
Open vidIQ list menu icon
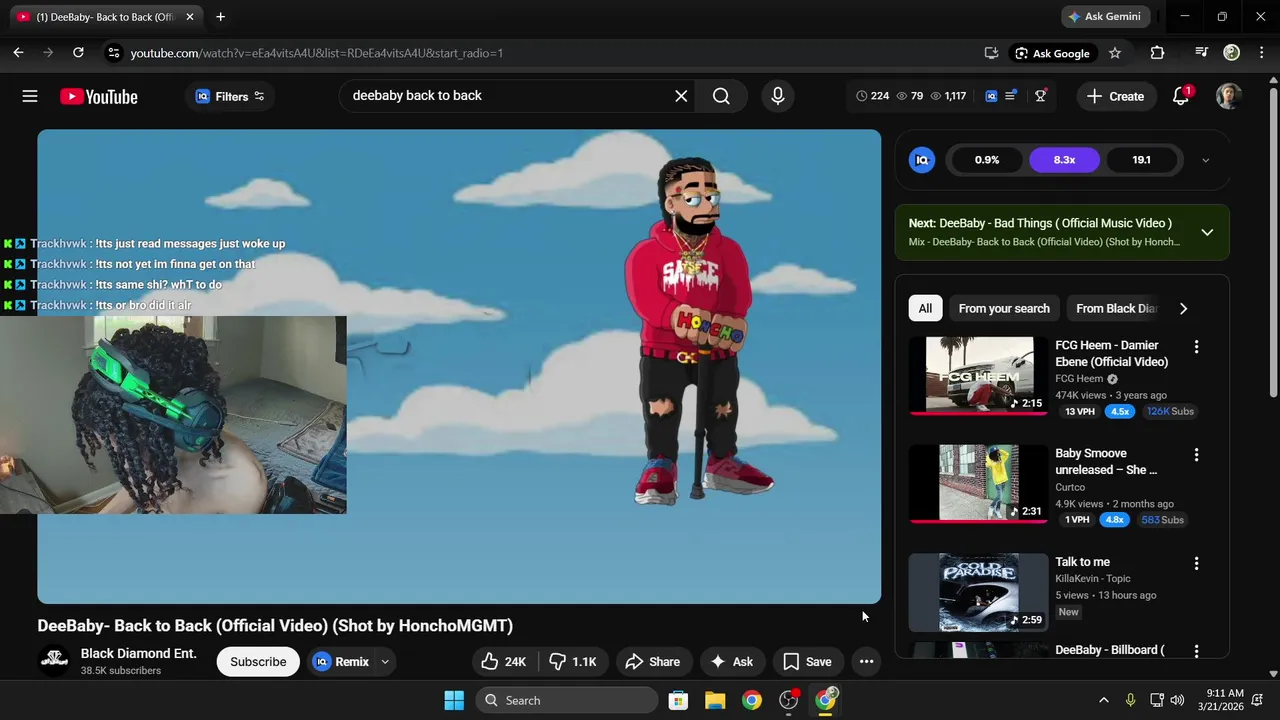[1011, 95]
